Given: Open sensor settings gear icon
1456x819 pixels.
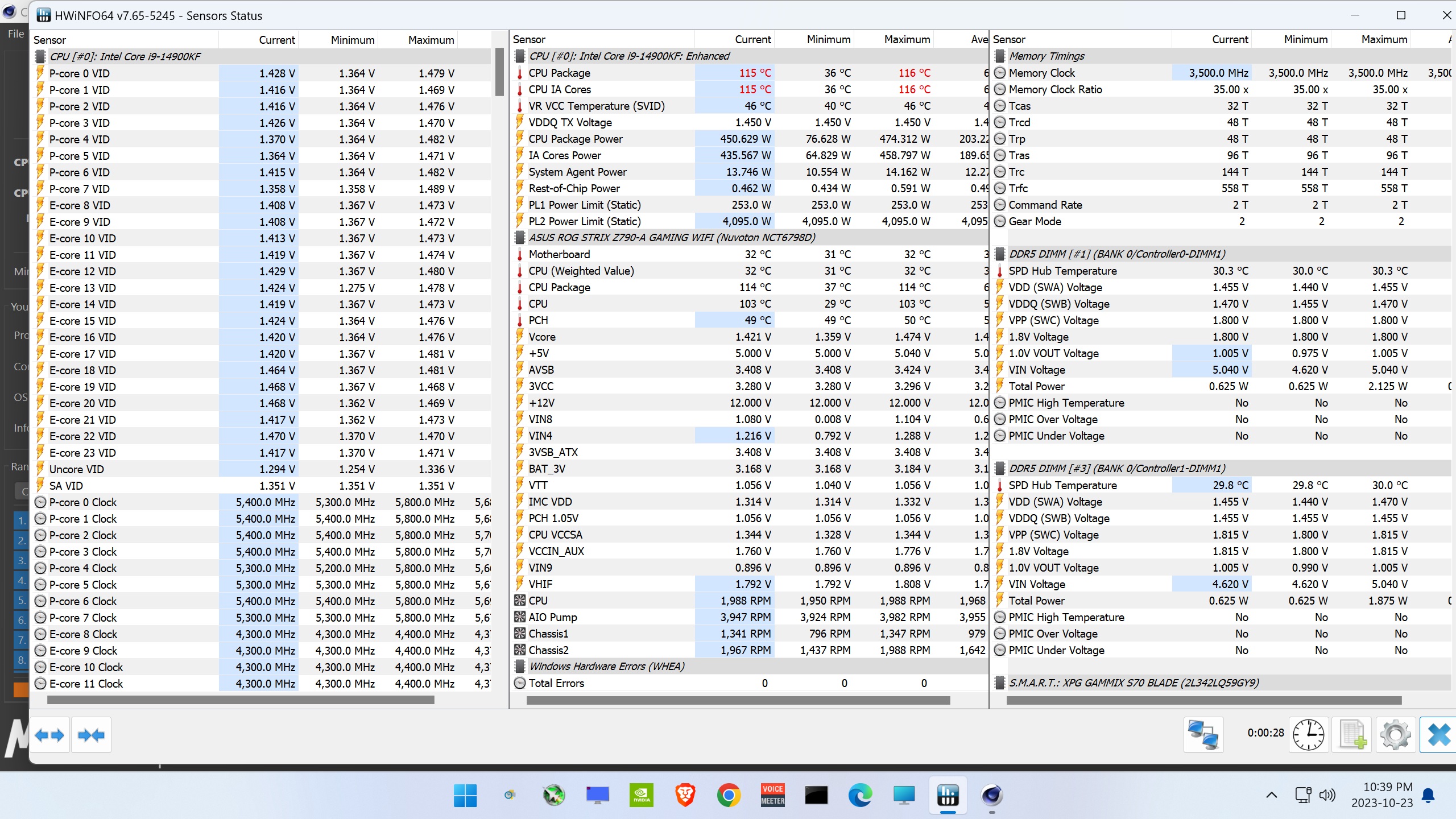Looking at the screenshot, I should point(1396,735).
